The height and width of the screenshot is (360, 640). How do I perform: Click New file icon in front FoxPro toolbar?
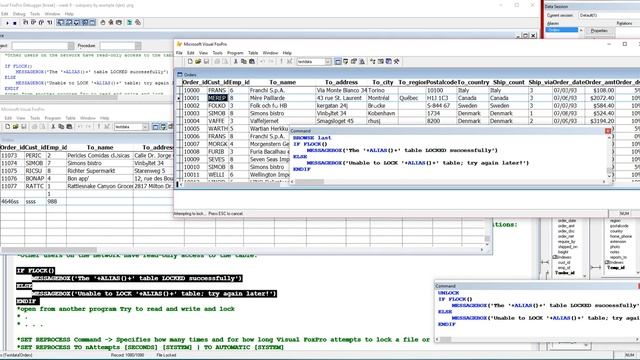point(190,62)
